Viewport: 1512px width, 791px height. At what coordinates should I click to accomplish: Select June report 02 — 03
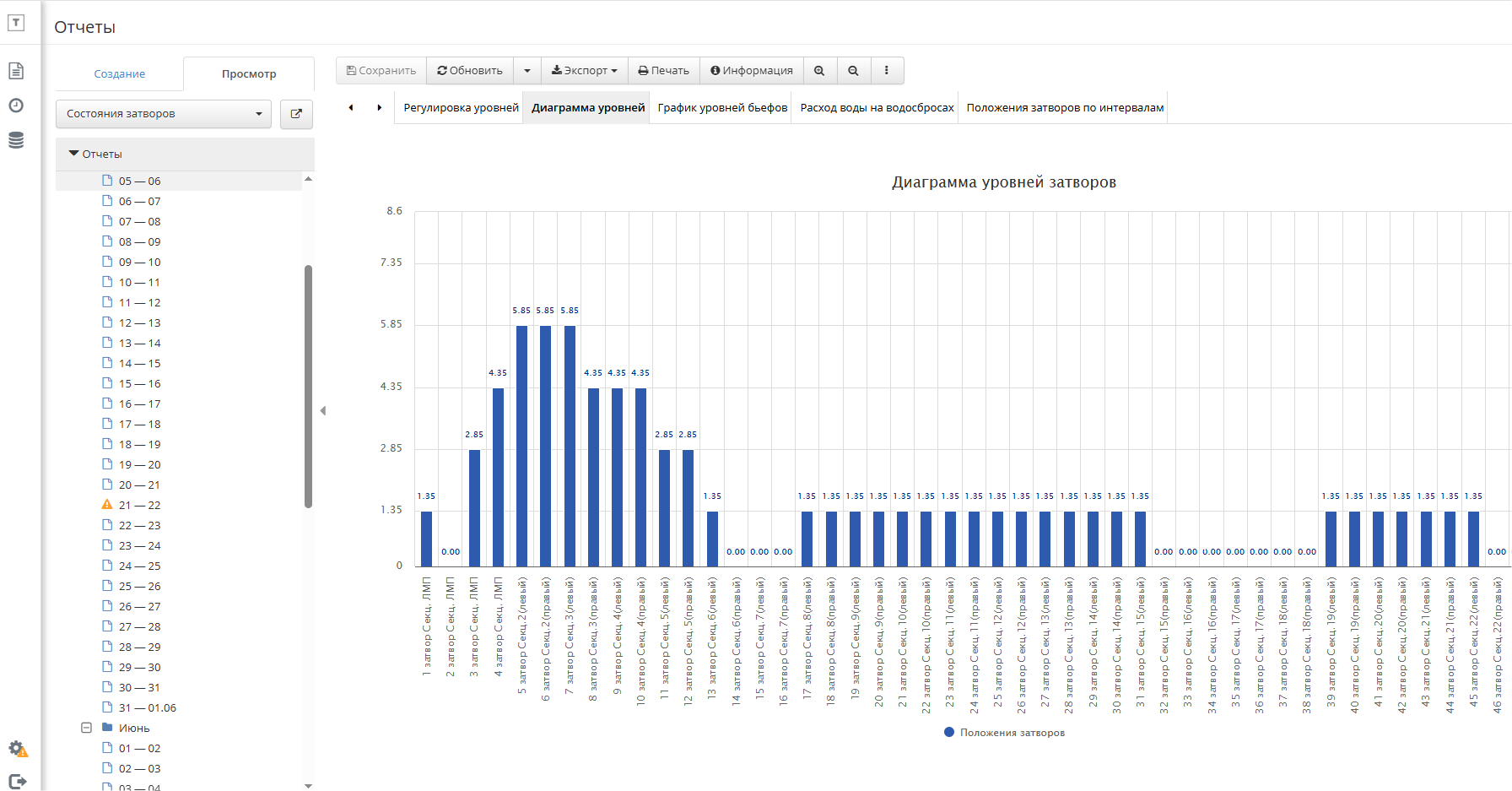tap(139, 769)
